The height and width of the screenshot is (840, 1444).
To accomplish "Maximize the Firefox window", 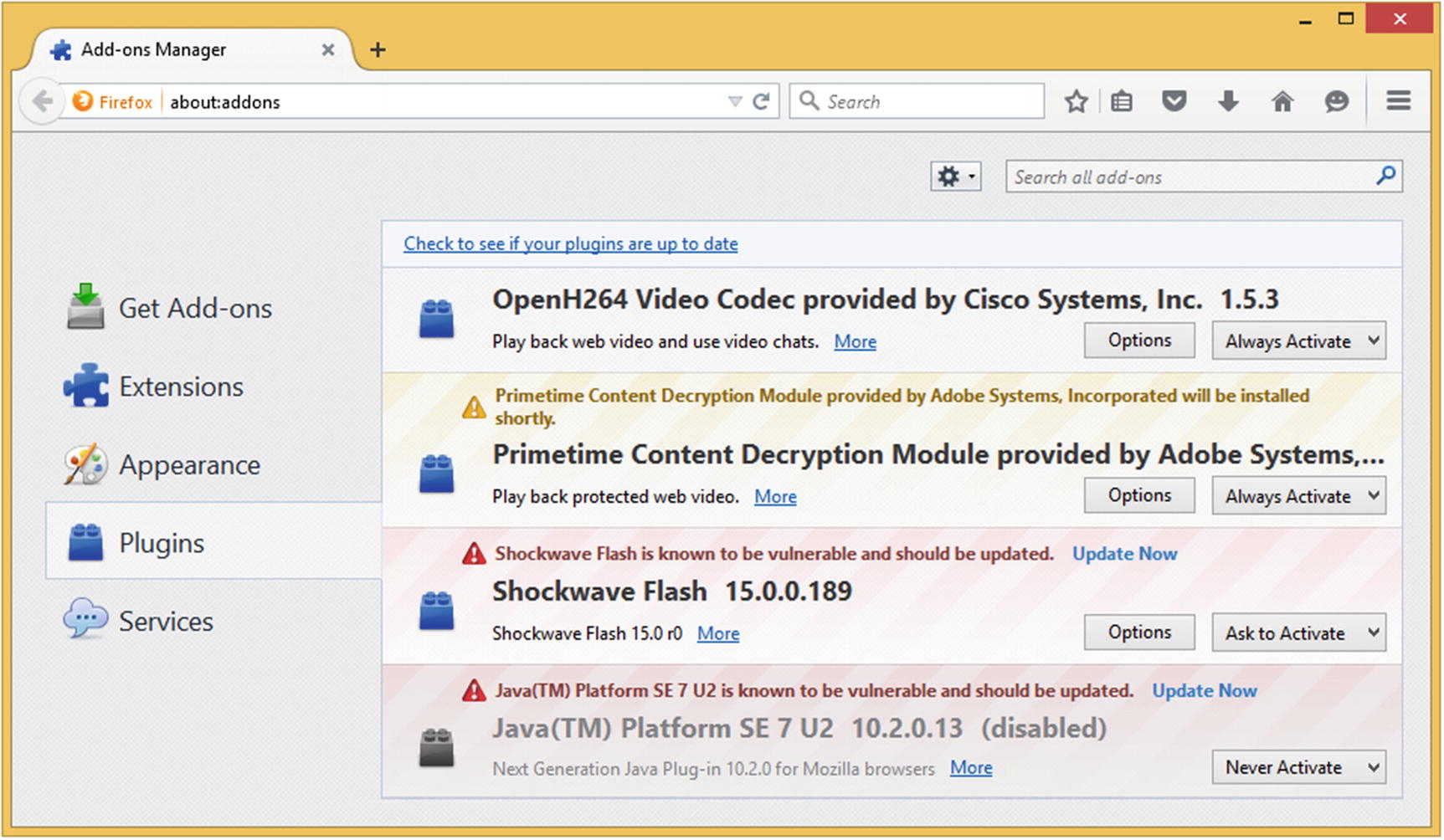I will (x=1346, y=18).
